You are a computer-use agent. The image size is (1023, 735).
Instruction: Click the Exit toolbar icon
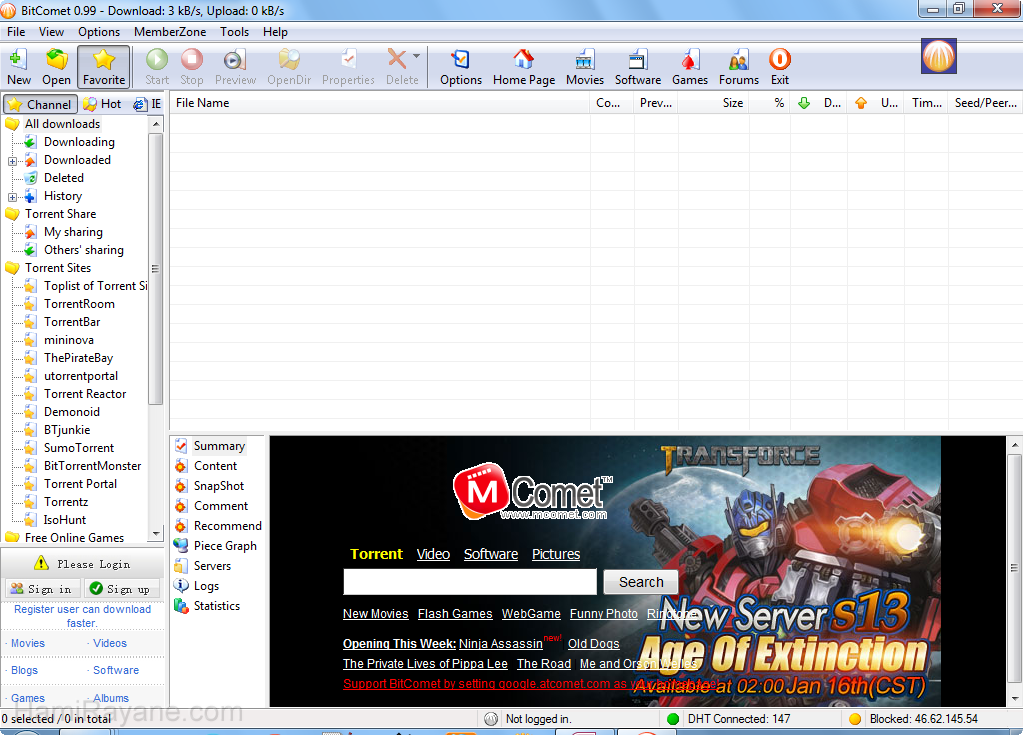780,67
